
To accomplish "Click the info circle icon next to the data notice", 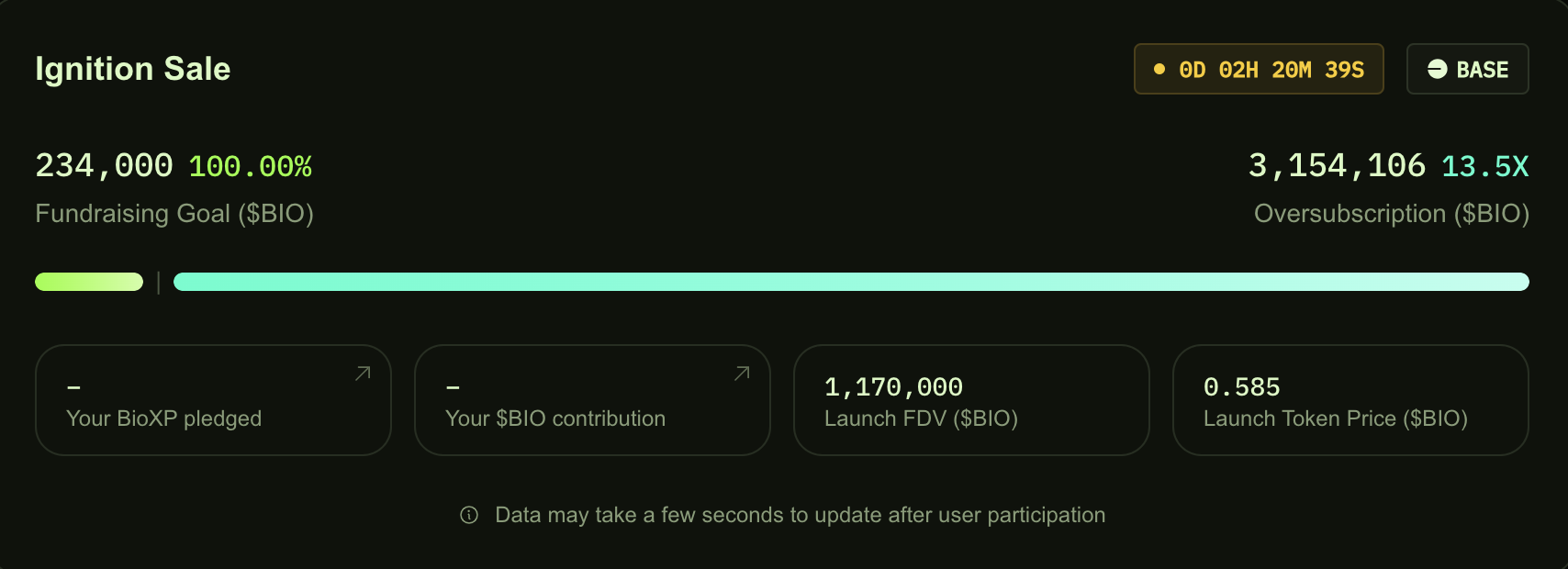I will [x=469, y=515].
